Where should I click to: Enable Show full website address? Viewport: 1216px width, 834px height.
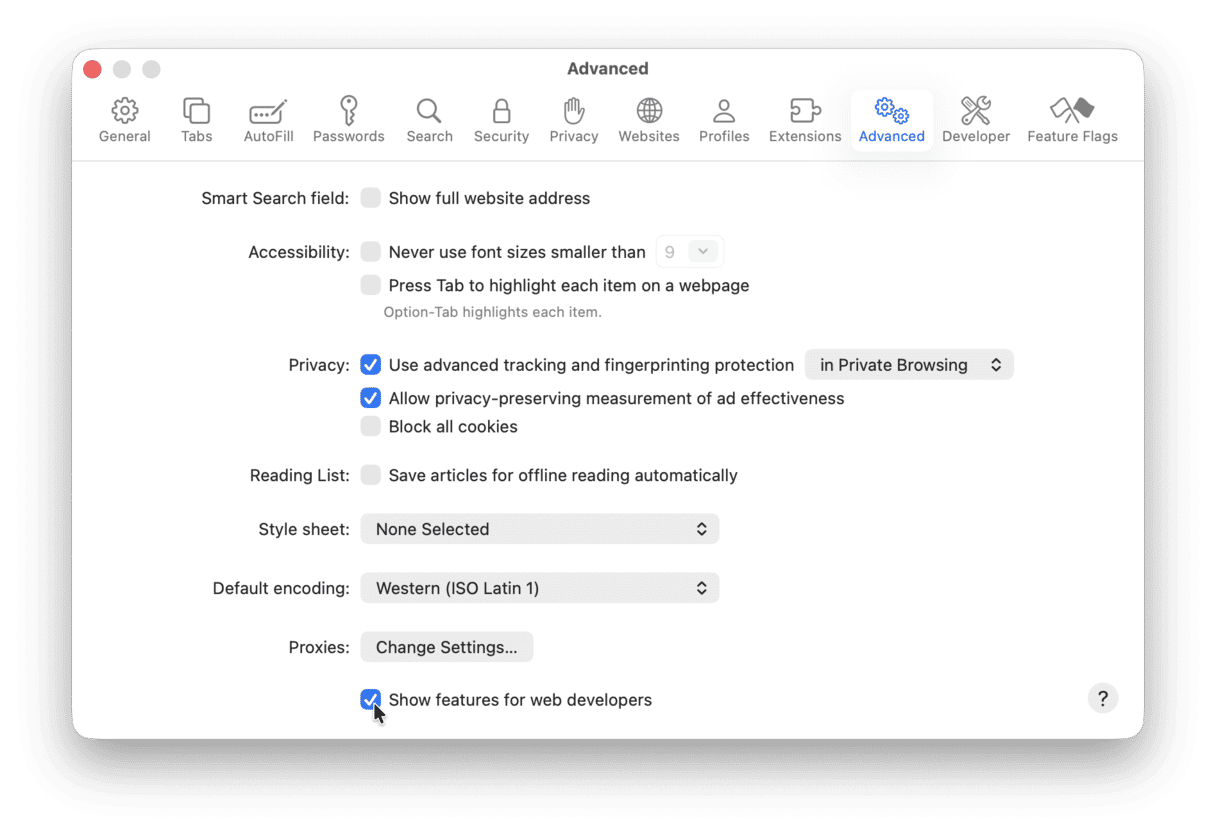coord(371,198)
